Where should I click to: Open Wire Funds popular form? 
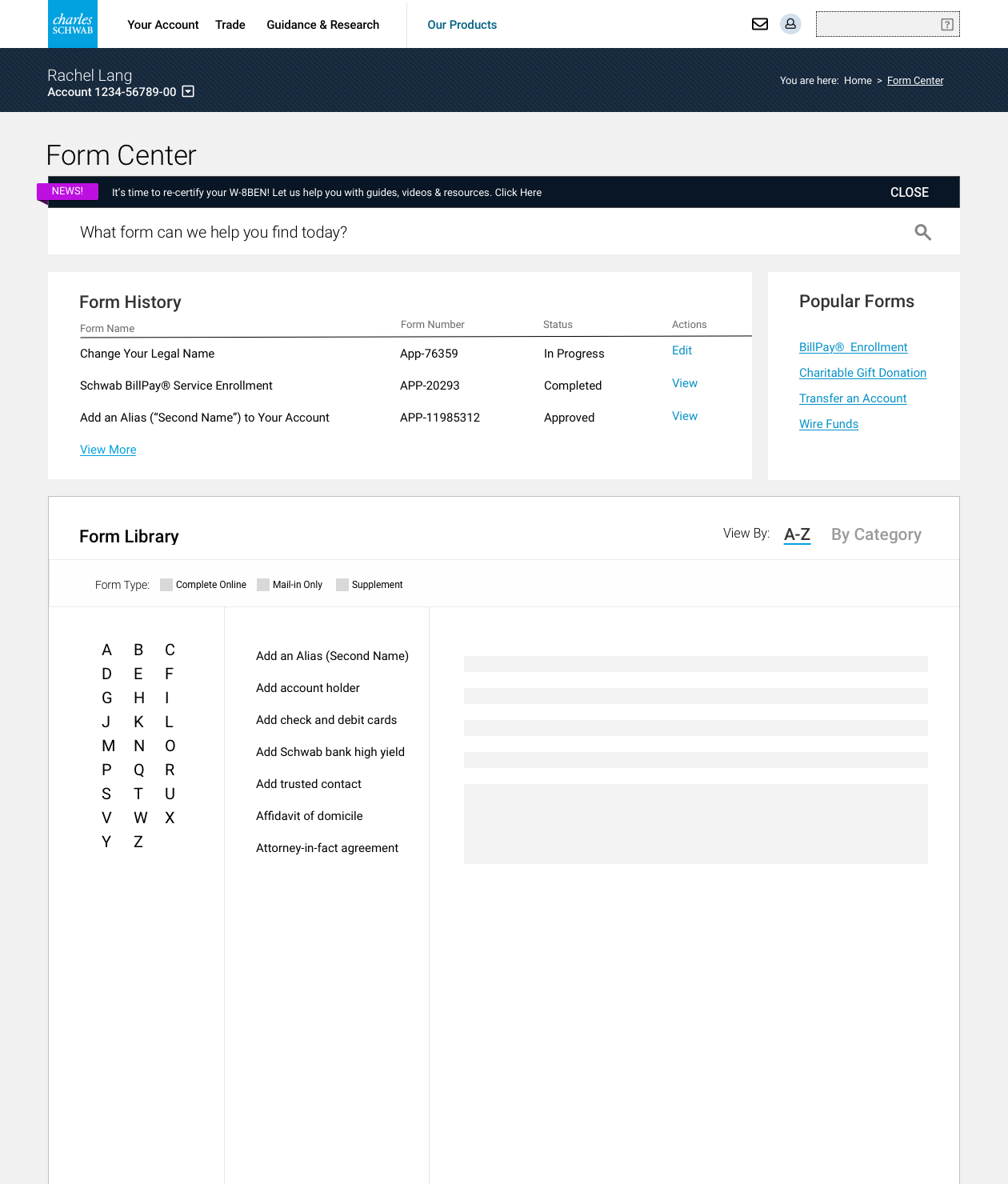coord(829,424)
